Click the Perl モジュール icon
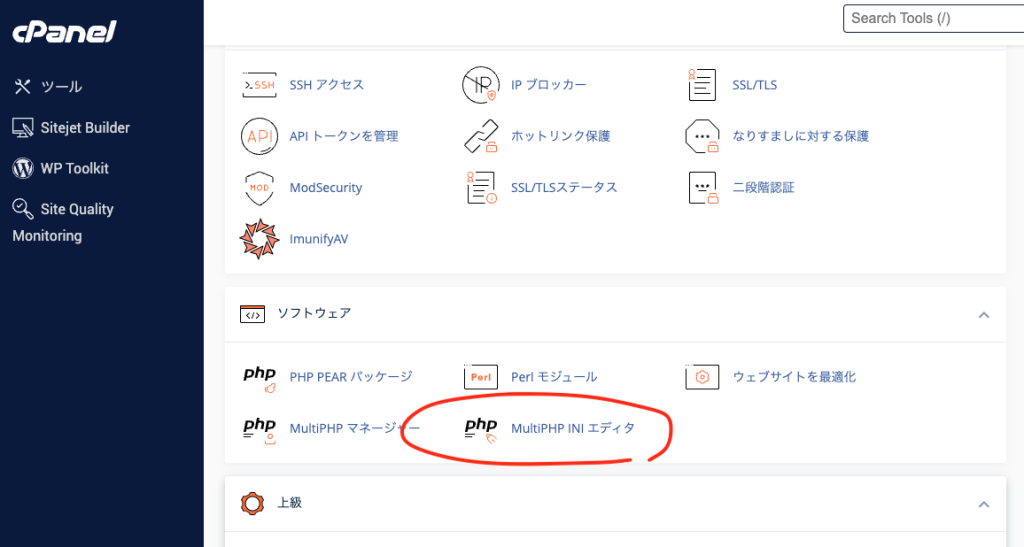Viewport: 1024px width, 547px height. pyautogui.click(x=481, y=377)
